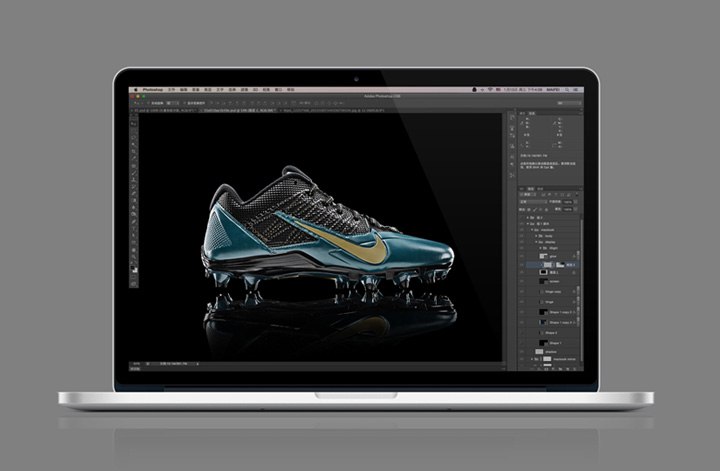The width and height of the screenshot is (720, 471).
Task: Toggle visibility of the macbook group
Action: click(522, 230)
